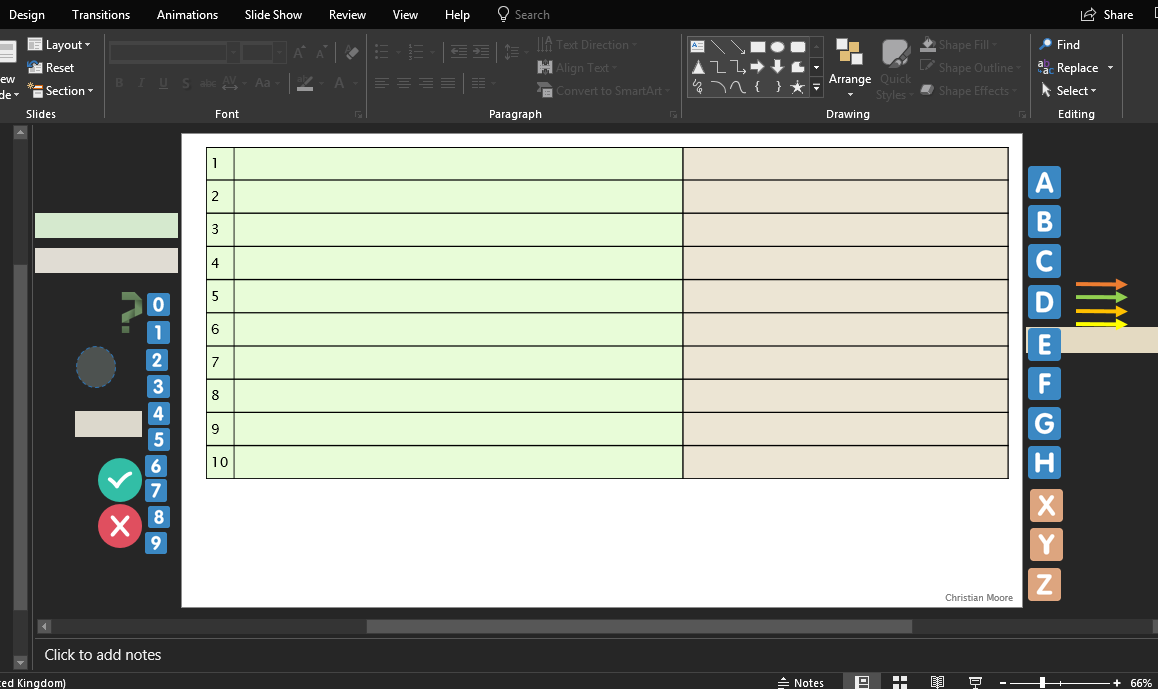Adjust the zoom slider handle
The image size is (1158, 689).
tap(1042, 683)
